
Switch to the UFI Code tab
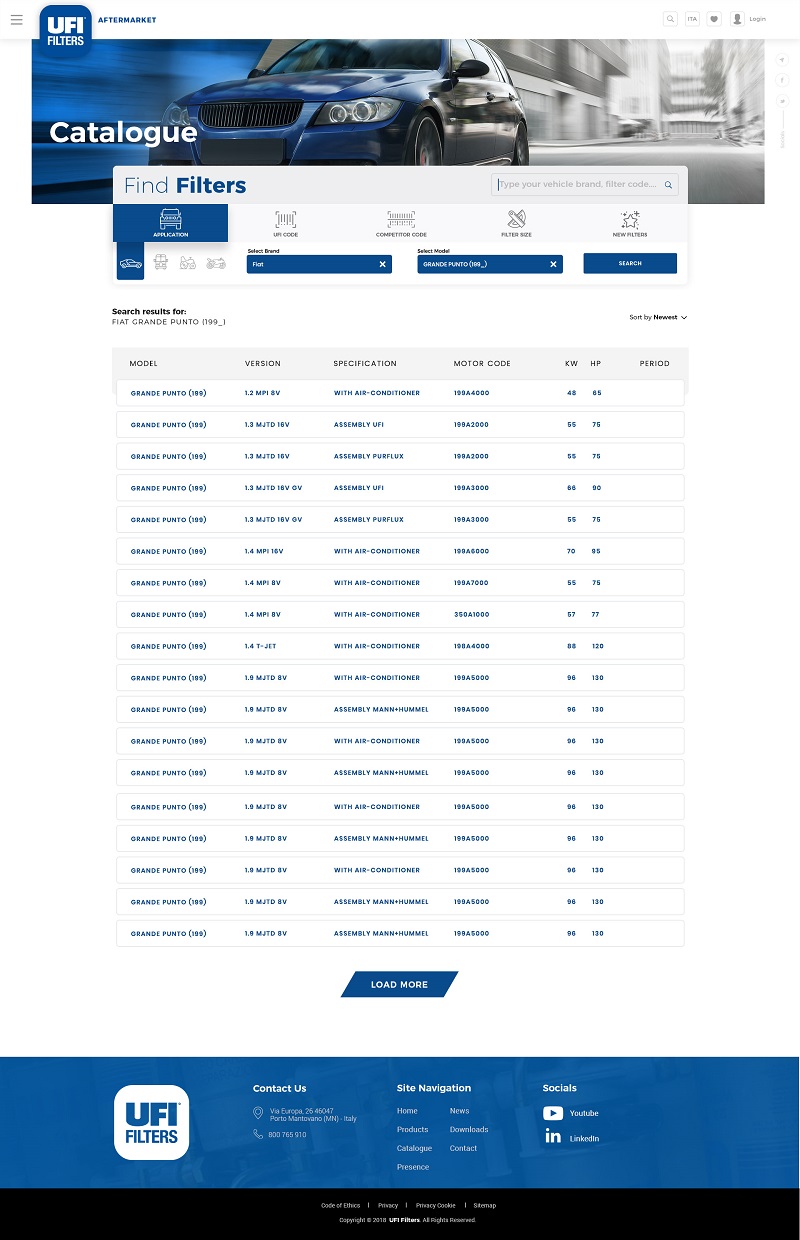click(x=286, y=223)
